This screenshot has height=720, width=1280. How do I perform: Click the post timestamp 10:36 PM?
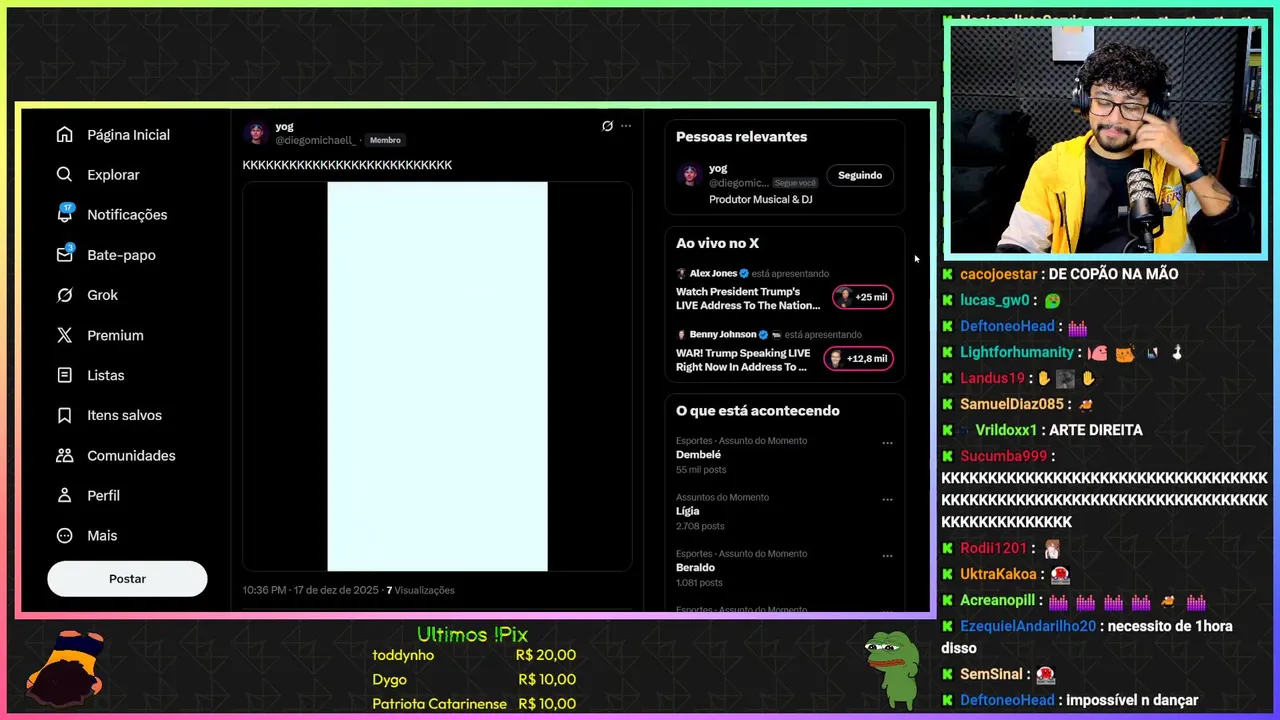coord(310,590)
